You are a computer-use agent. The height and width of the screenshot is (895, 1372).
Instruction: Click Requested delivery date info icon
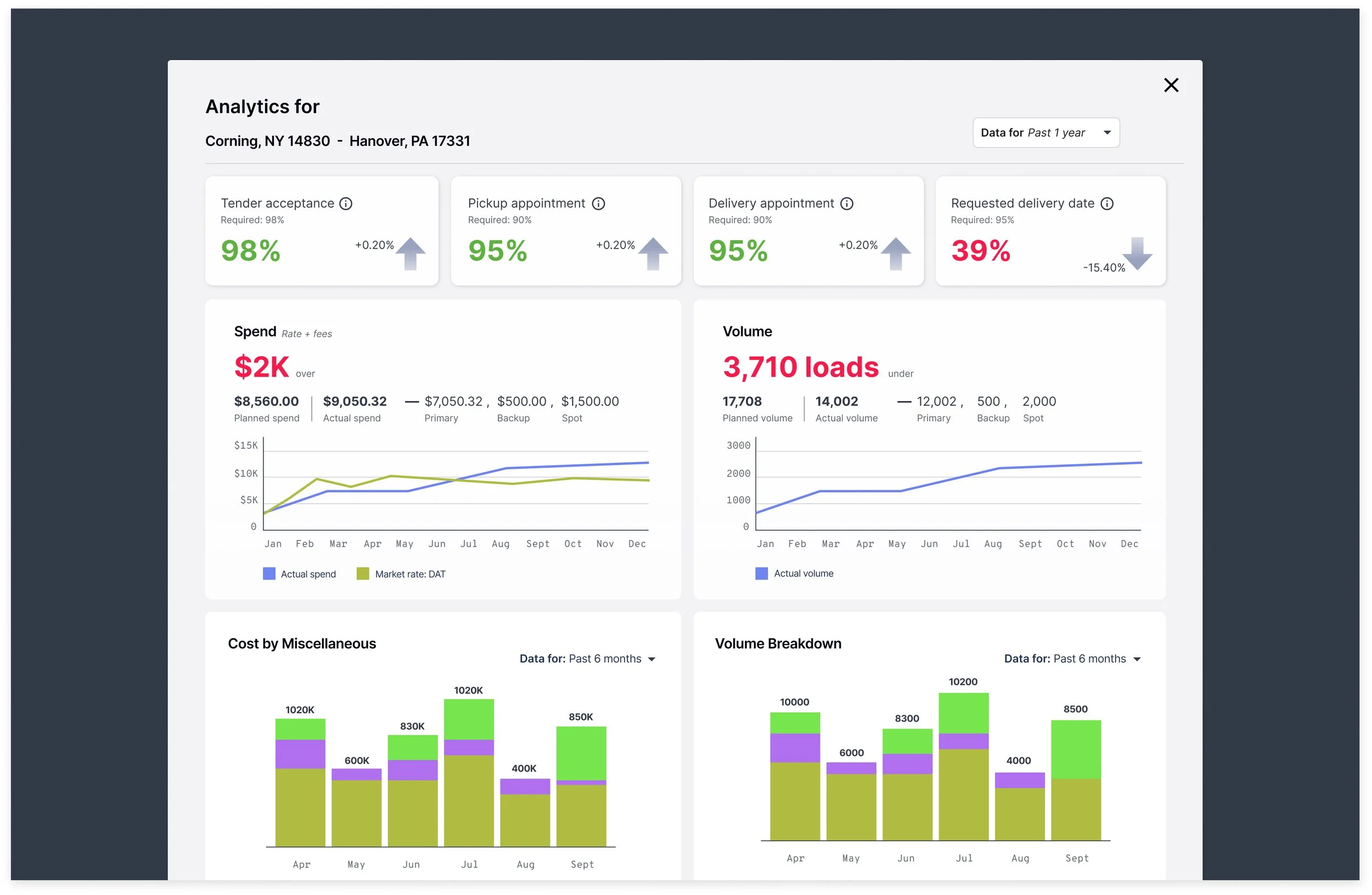(1107, 204)
